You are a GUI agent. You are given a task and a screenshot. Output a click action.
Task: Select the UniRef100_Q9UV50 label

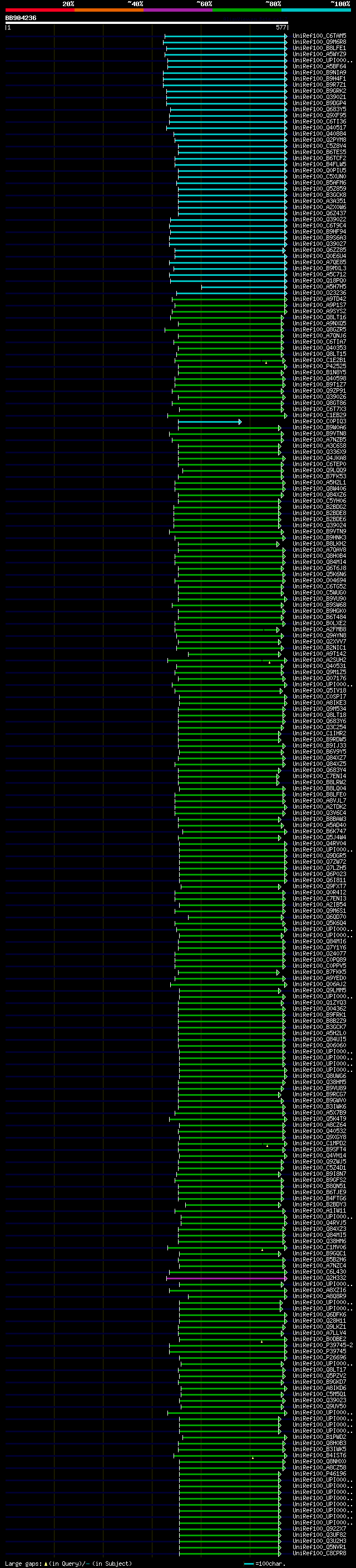[x=319, y=1406]
